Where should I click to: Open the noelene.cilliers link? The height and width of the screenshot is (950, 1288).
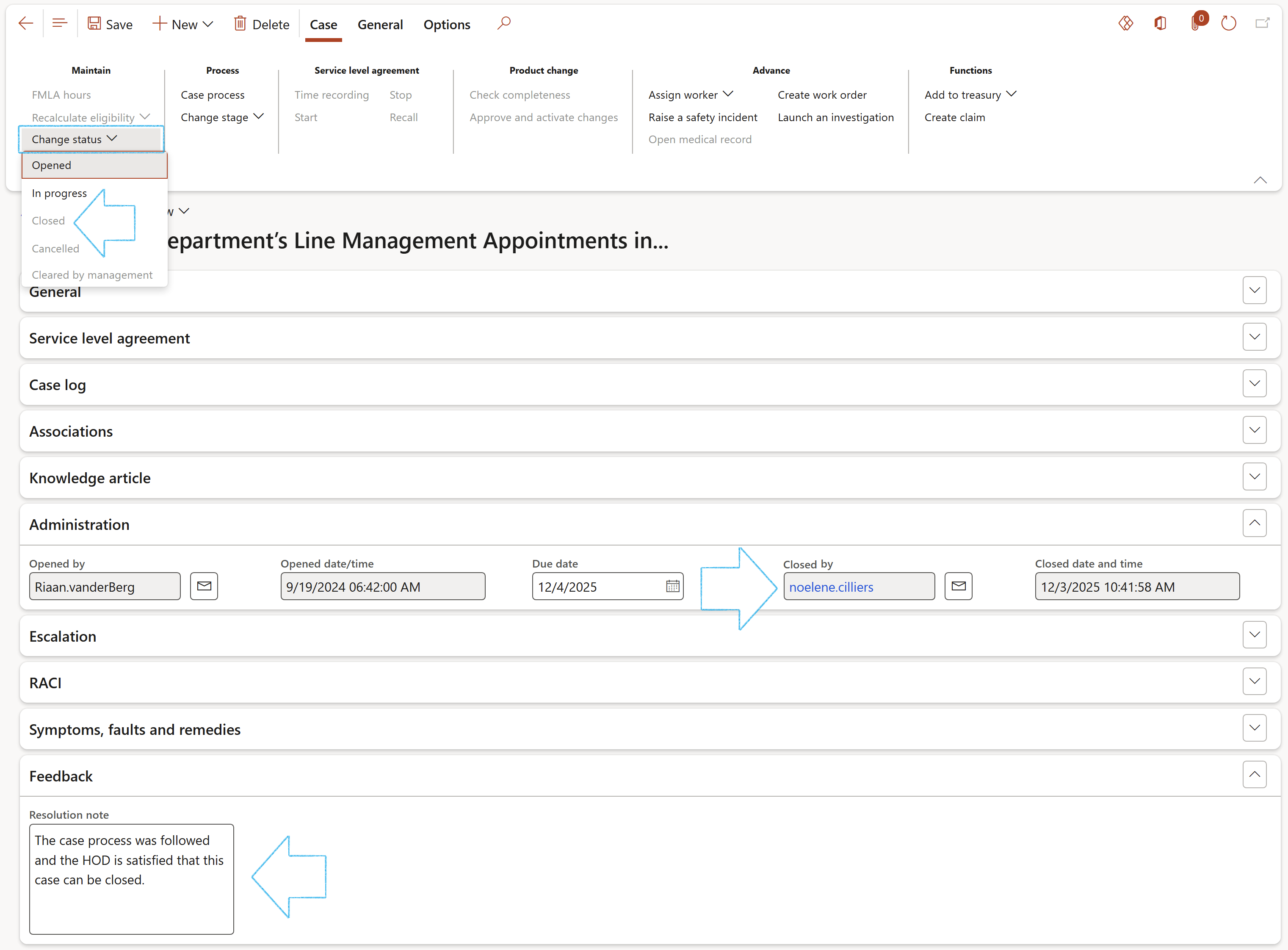click(831, 587)
